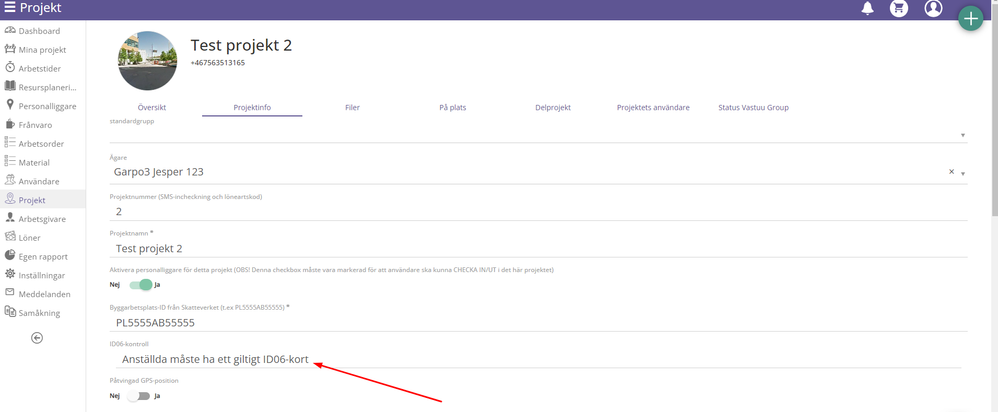This screenshot has width=998, height=412.
Task: Switch to the Översikt tab
Action: pyautogui.click(x=152, y=108)
